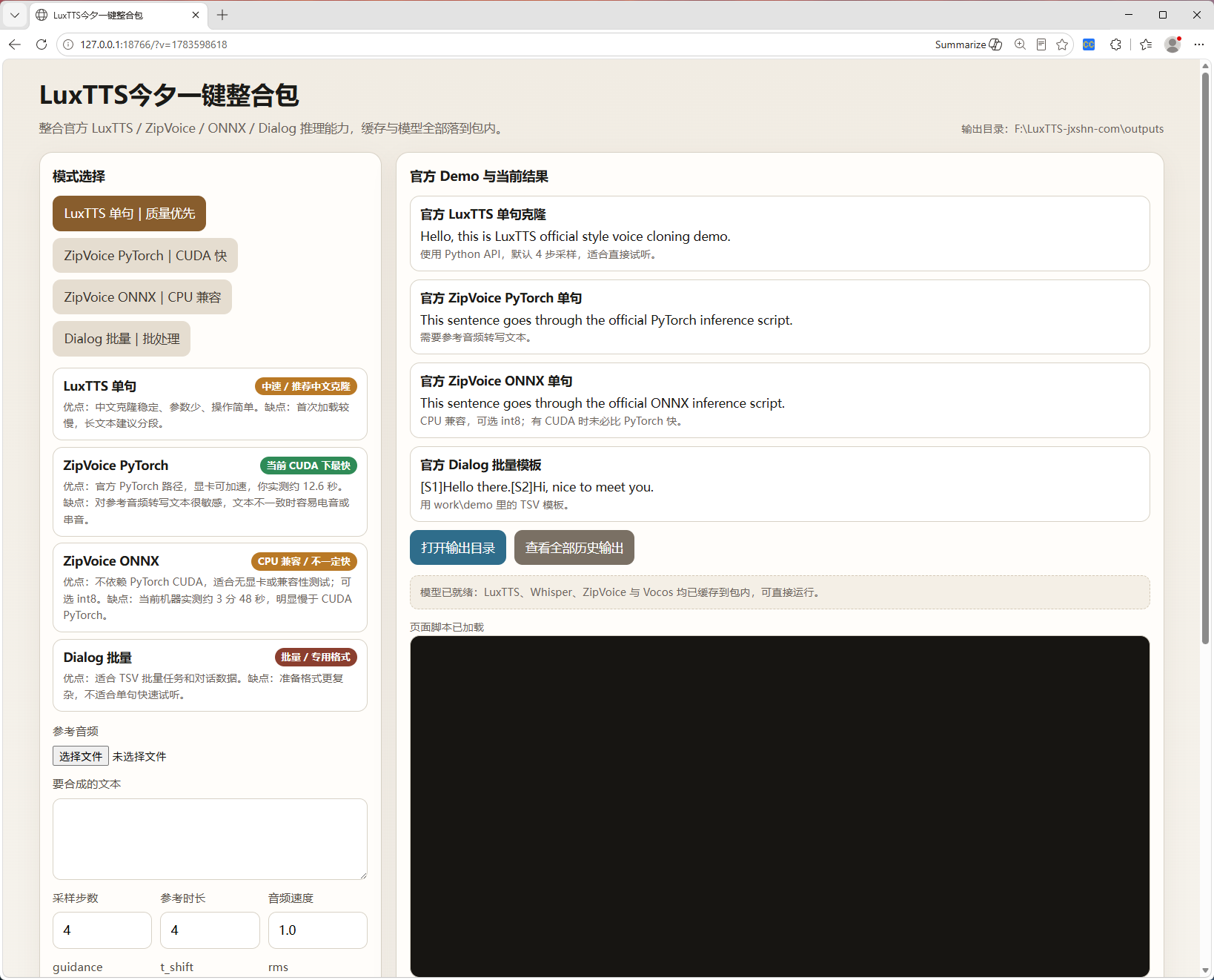Viewport: 1214px width, 980px height.
Task: Click the ZipVoice PyTorch description card
Action: 210,491
